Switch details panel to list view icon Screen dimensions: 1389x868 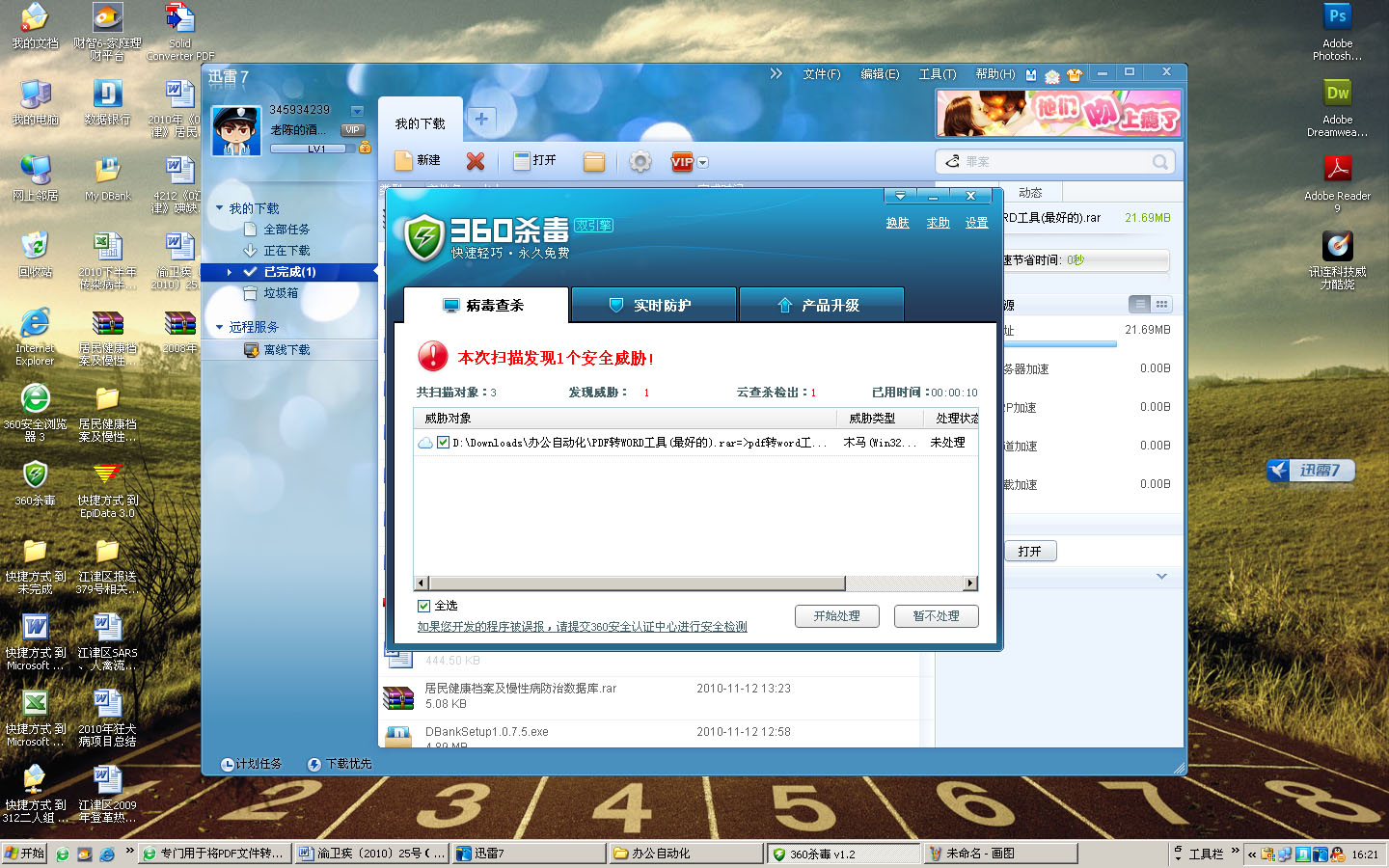point(1140,305)
